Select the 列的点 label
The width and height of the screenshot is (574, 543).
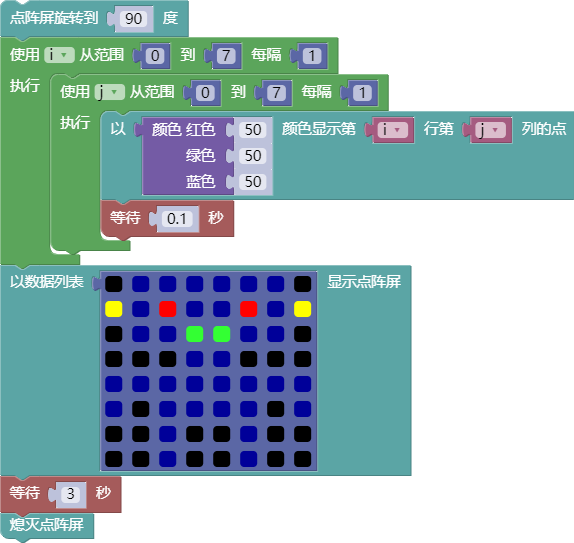coord(544,129)
